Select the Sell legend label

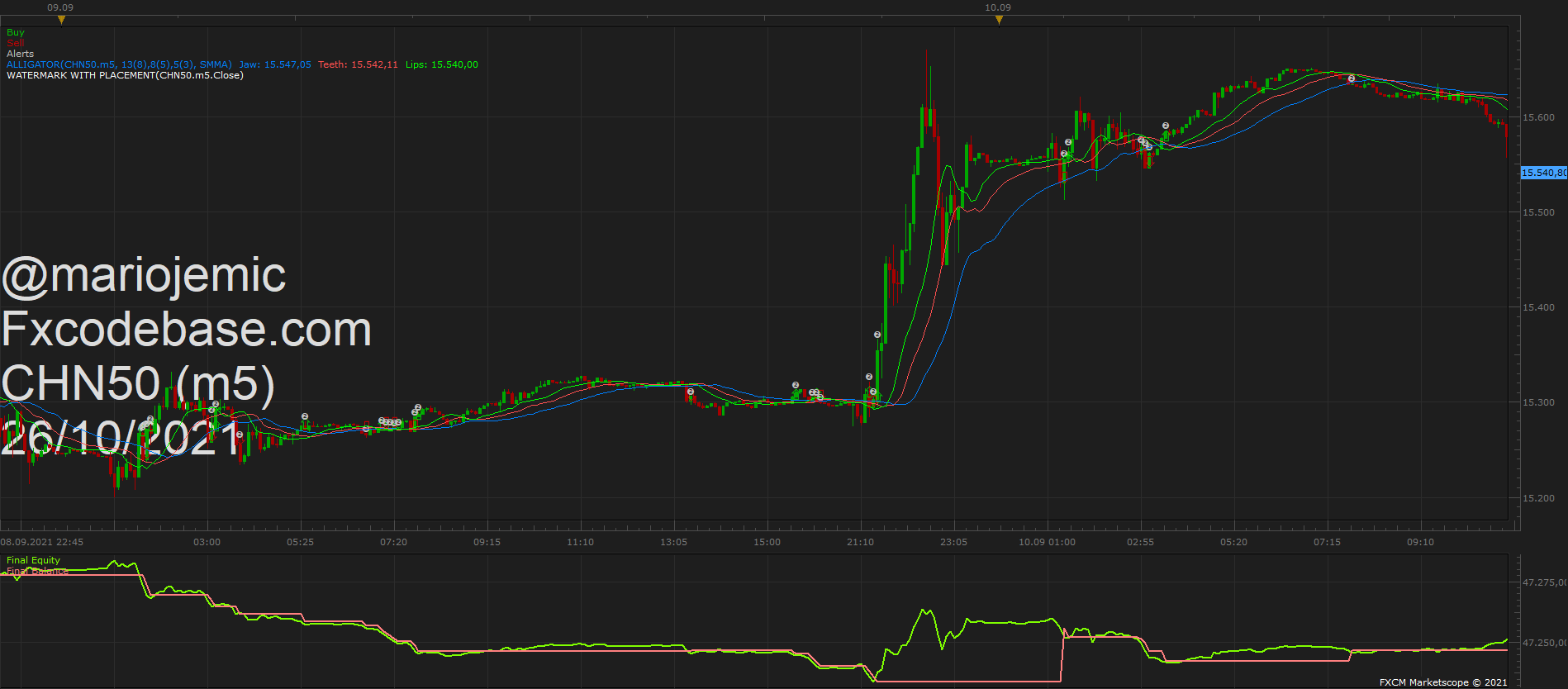tap(15, 43)
